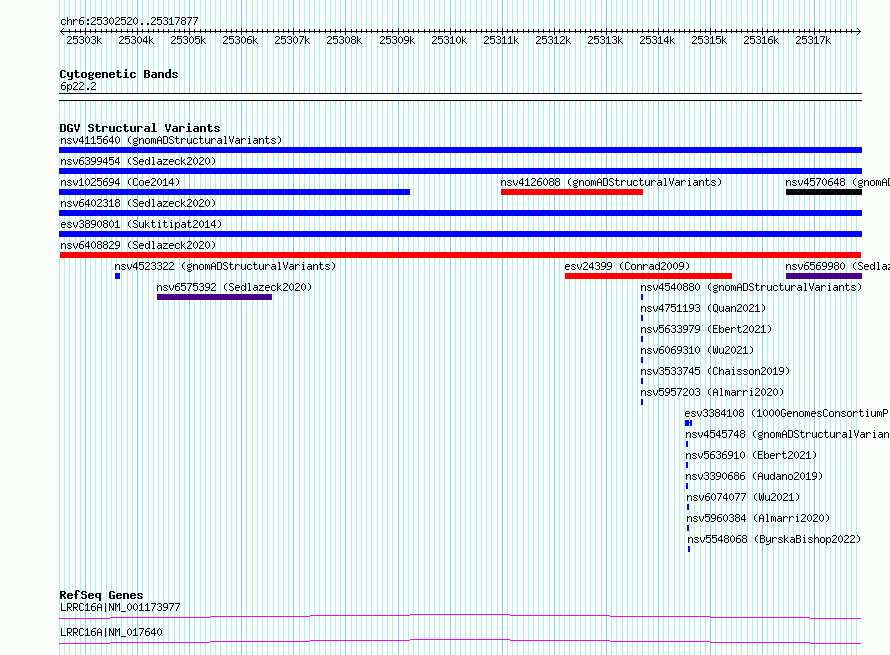The height and width of the screenshot is (655, 890).
Task: Click the chr6:25302520..25317877 coordinates text
Action: (x=129, y=21)
